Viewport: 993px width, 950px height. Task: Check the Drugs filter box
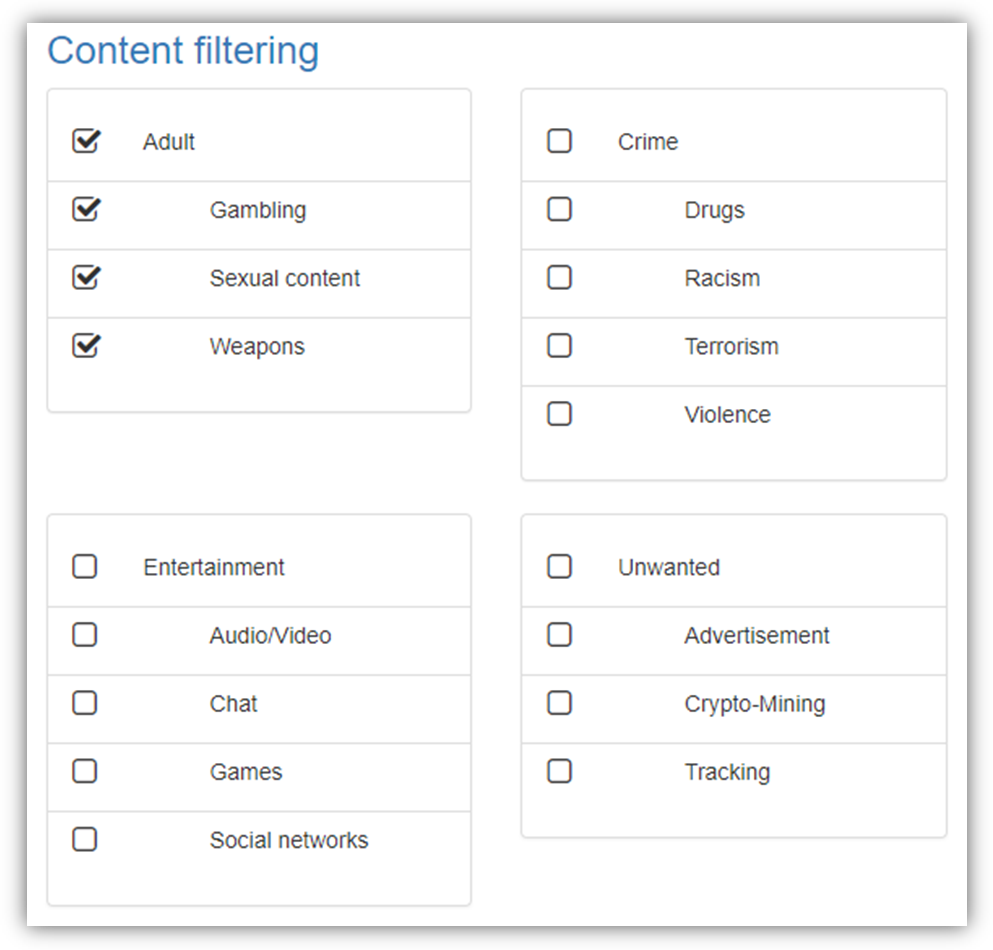(560, 209)
